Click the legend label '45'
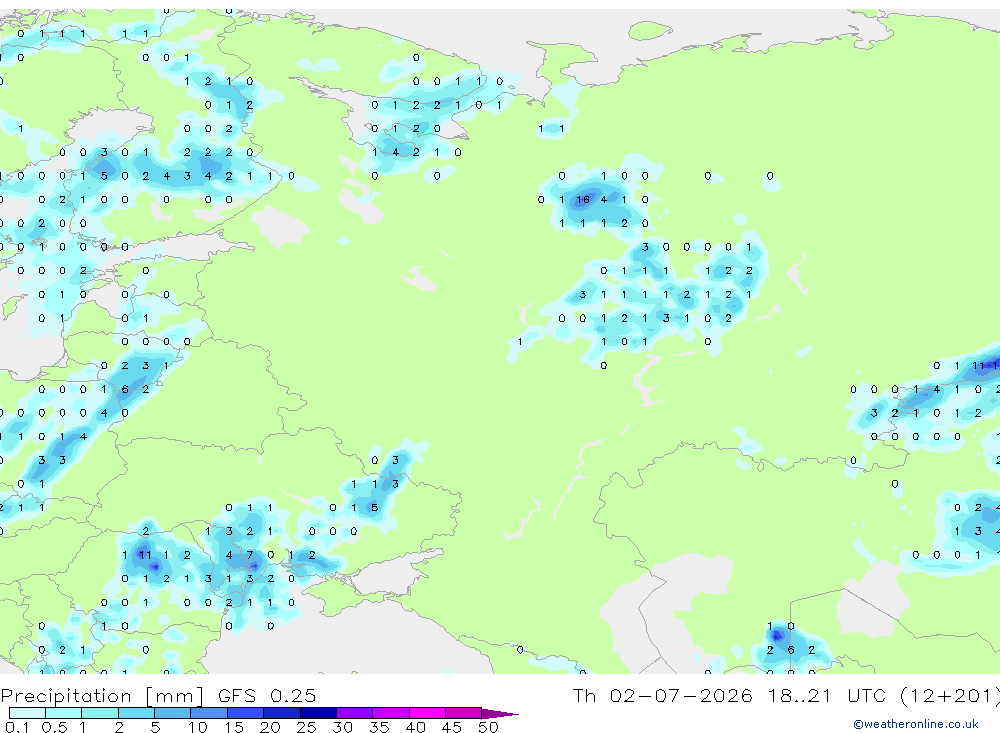The image size is (1000, 733). click(x=452, y=727)
